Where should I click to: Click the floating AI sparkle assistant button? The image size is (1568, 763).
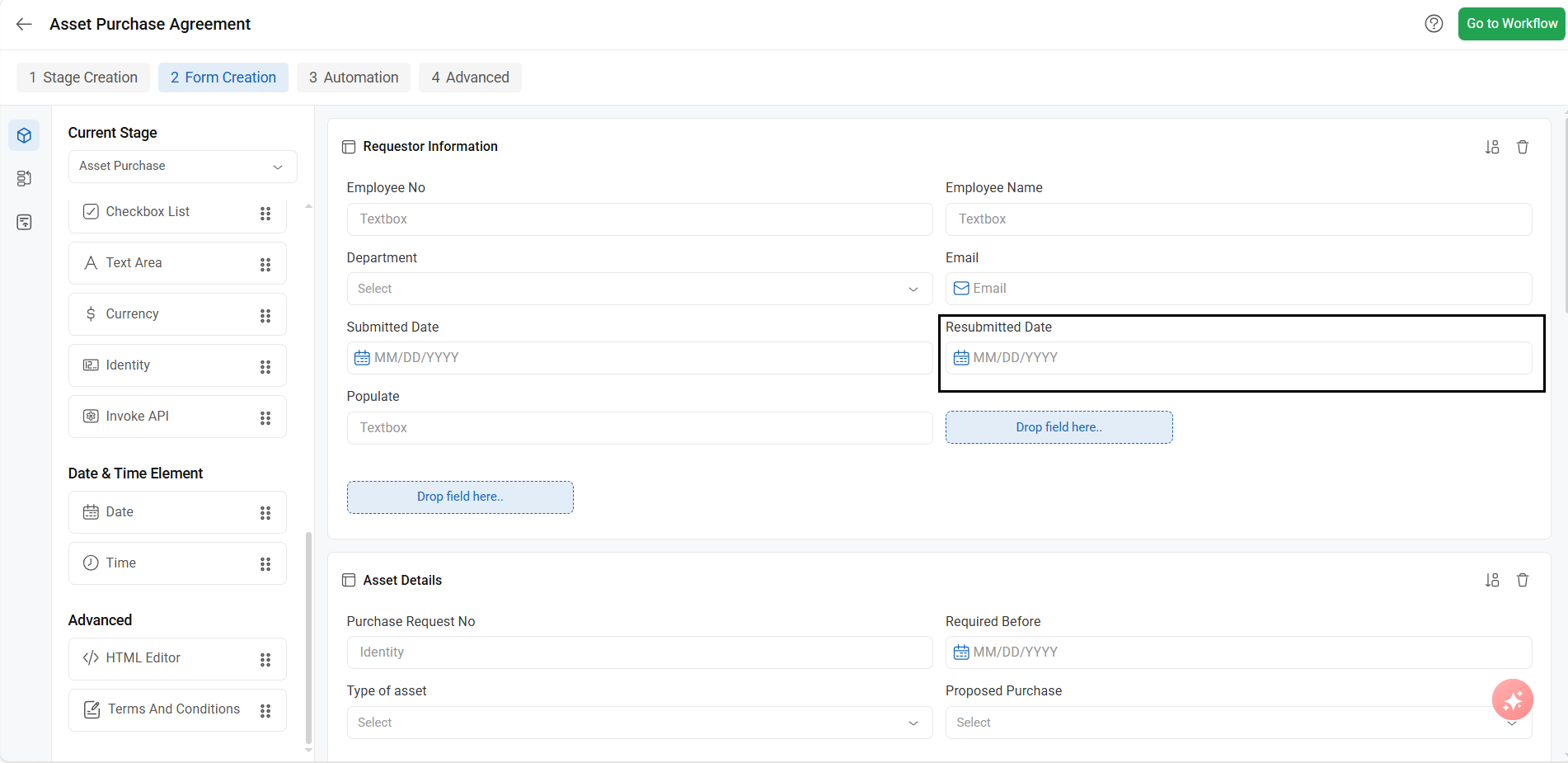[x=1512, y=700]
